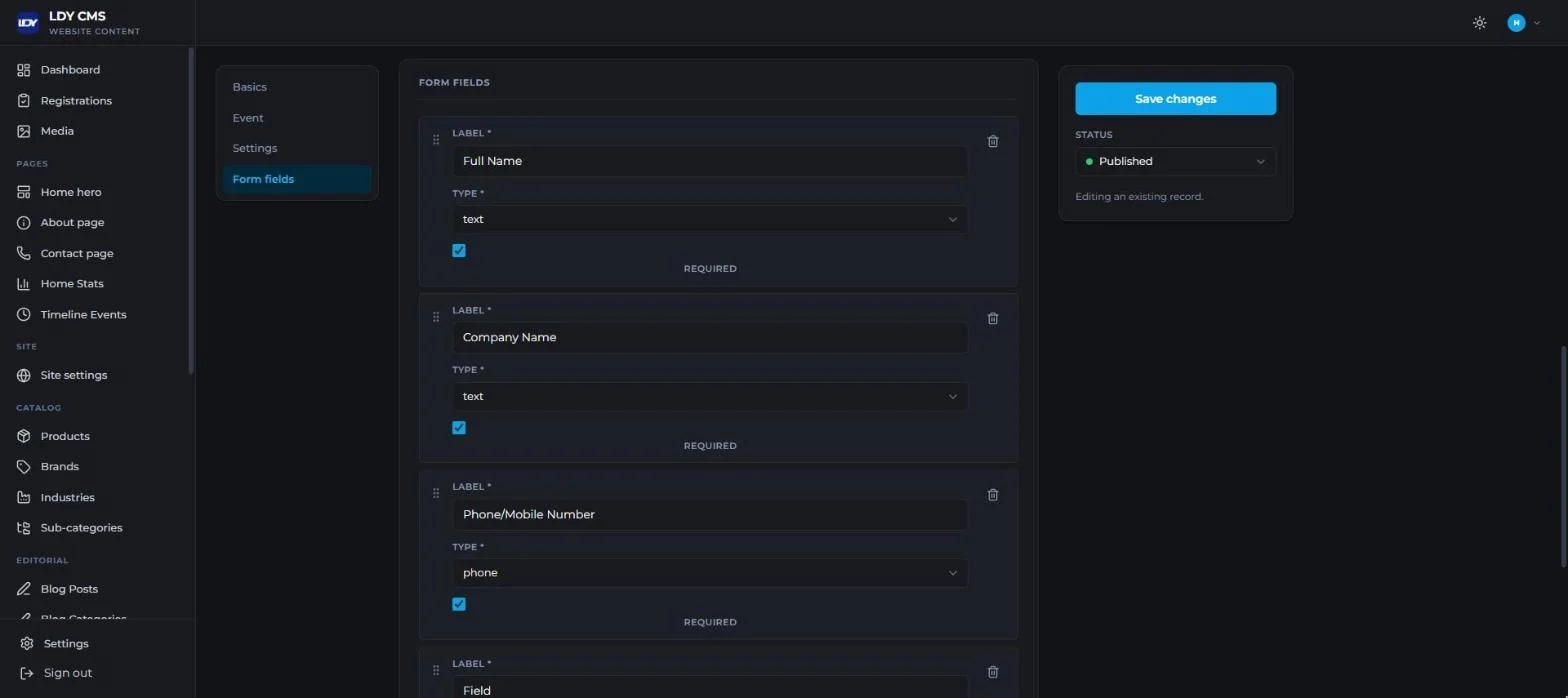The height and width of the screenshot is (698, 1568).
Task: Grab the drag handle for Phone/Mobile Number field
Action: tap(436, 493)
